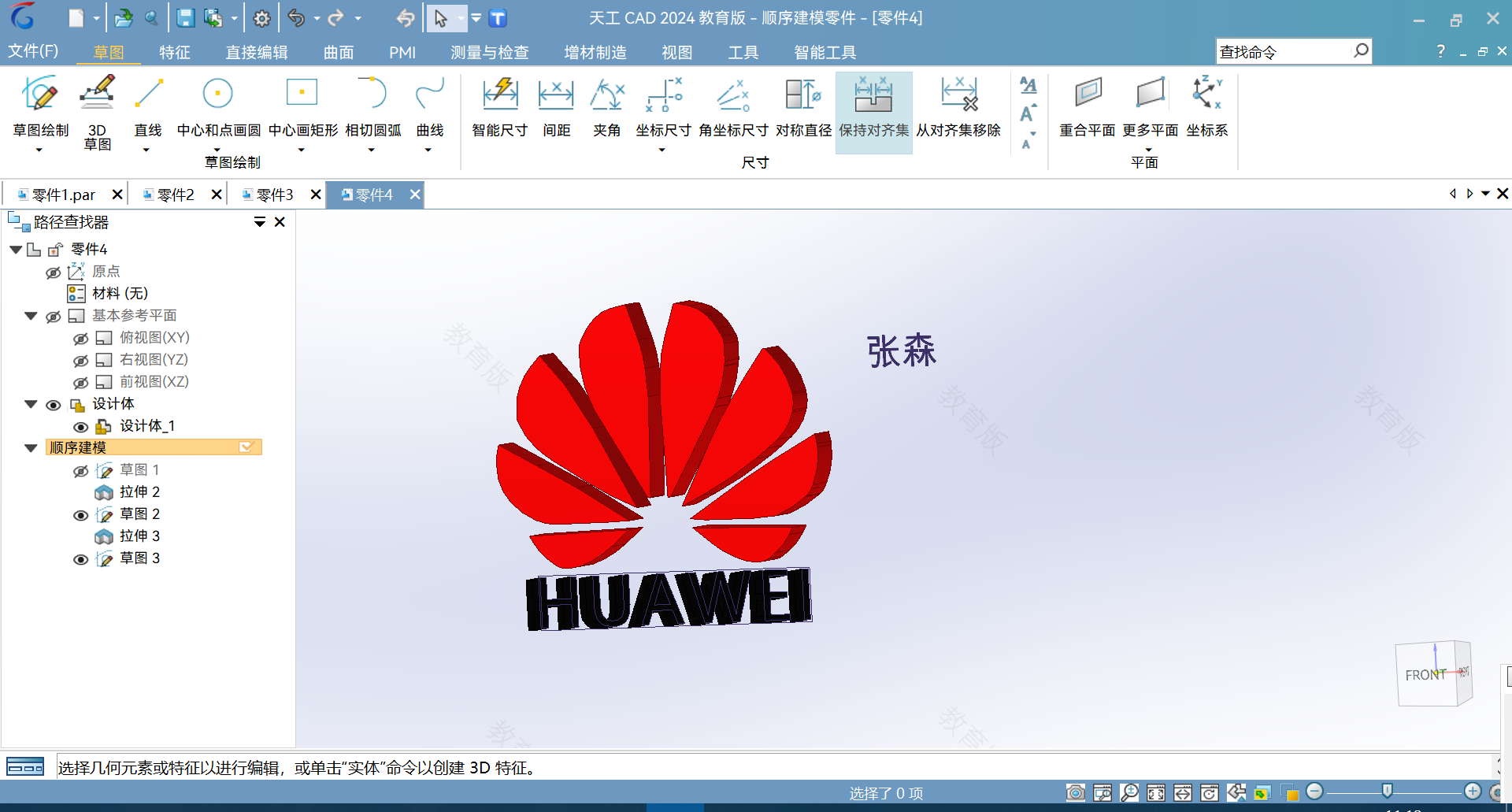Click the zoom slider handle
Screen dimensions: 1512x812
point(1388,791)
